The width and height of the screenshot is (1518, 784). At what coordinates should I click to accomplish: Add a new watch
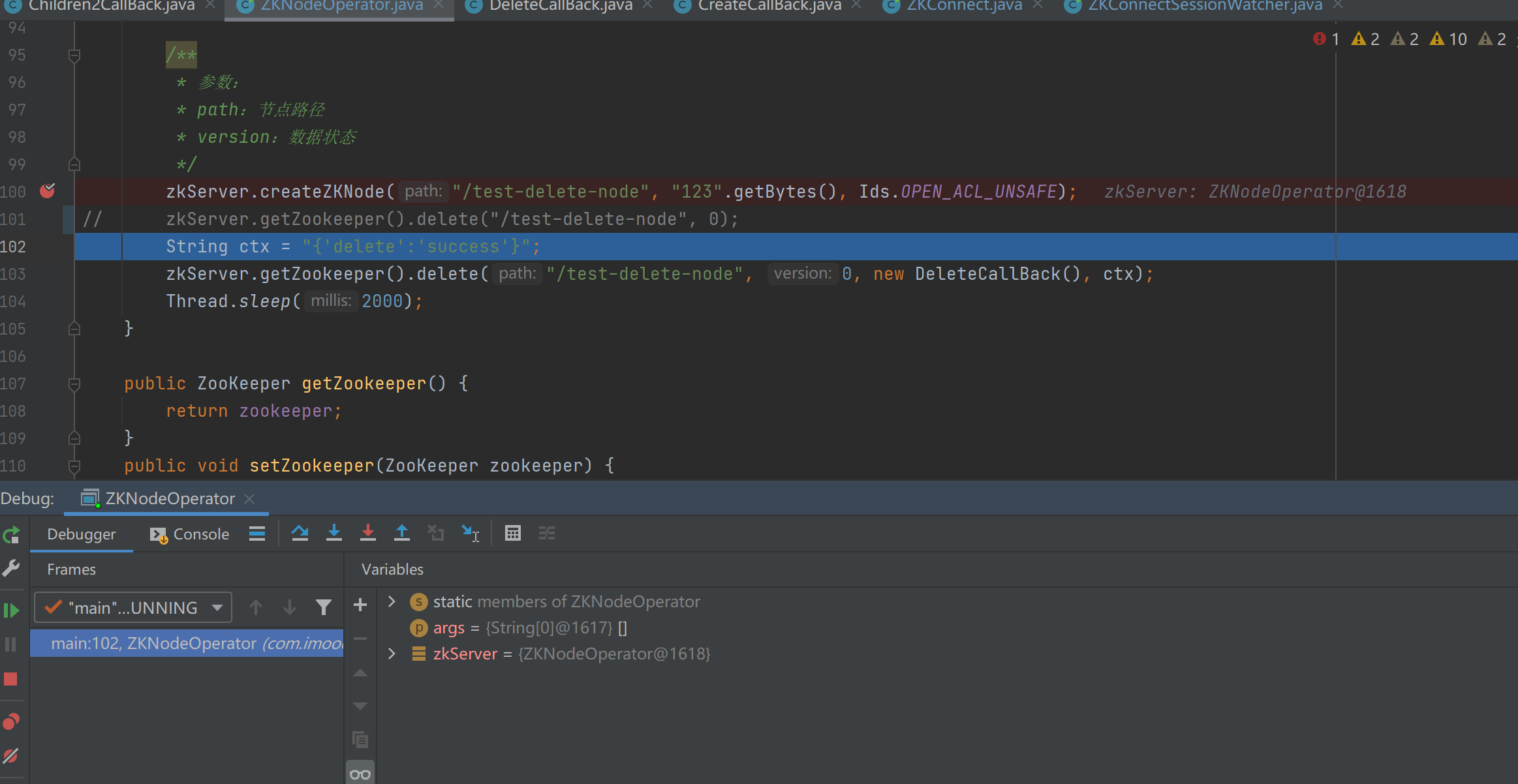tap(360, 605)
